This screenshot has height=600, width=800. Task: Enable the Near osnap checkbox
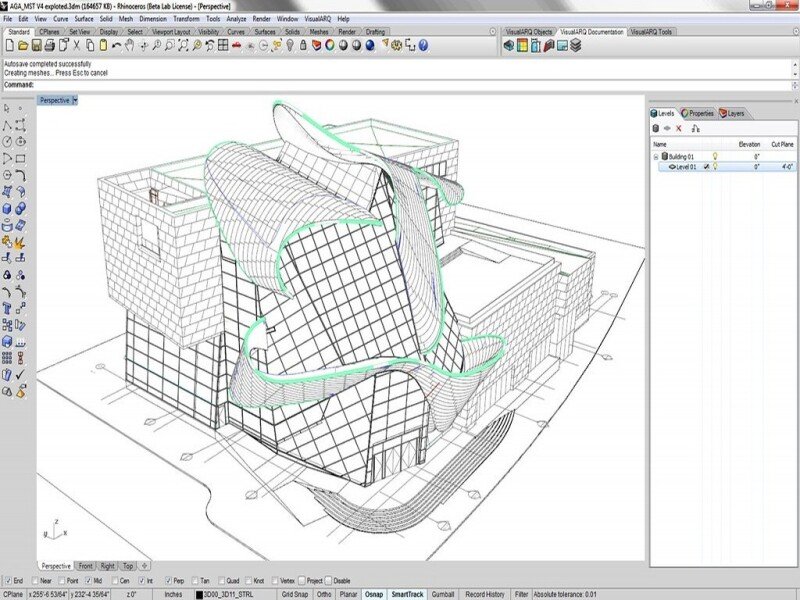[x=37, y=580]
